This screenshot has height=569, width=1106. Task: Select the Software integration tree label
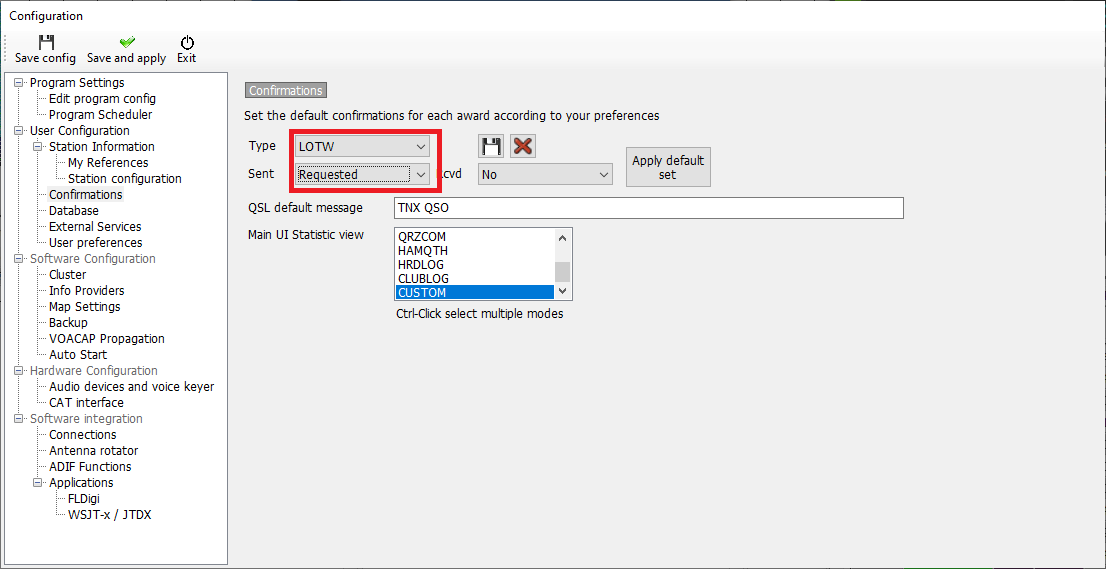86,419
